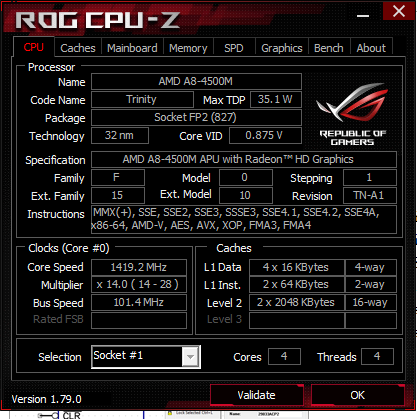Click the Core Speed value field
This screenshot has height=419, width=417.
coord(139,267)
